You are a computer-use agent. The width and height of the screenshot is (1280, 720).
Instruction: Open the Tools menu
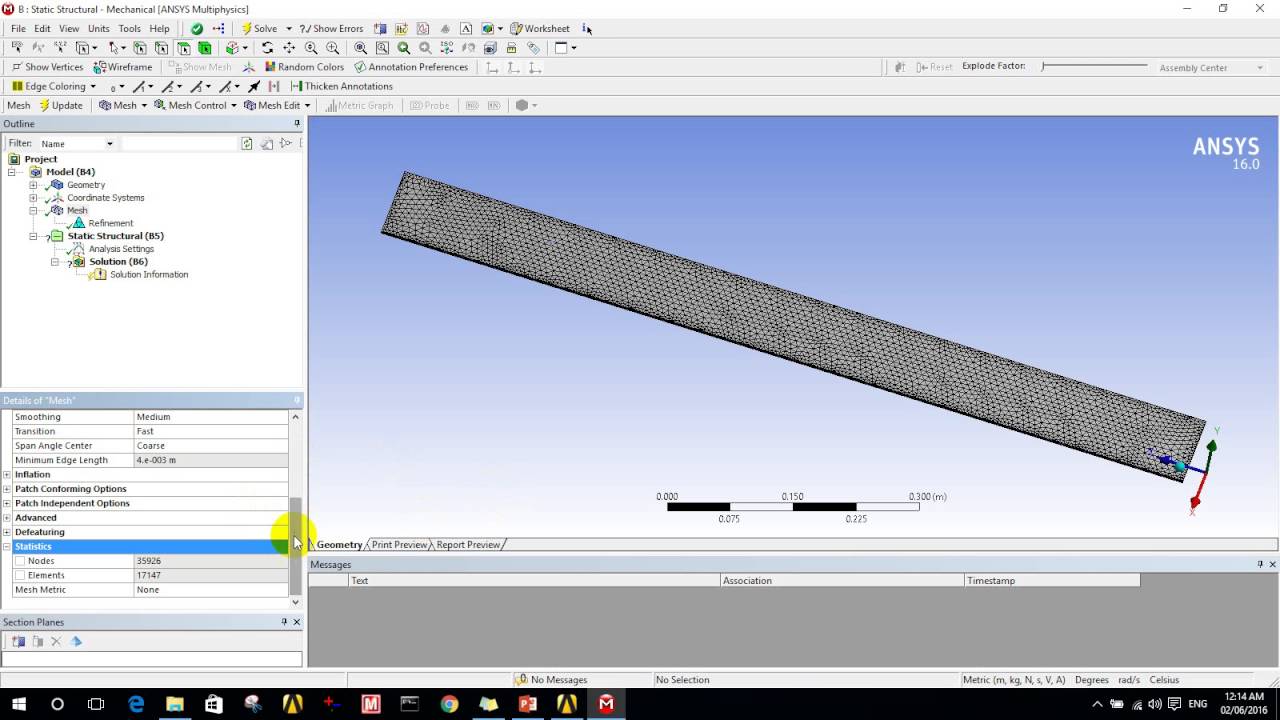(x=129, y=28)
